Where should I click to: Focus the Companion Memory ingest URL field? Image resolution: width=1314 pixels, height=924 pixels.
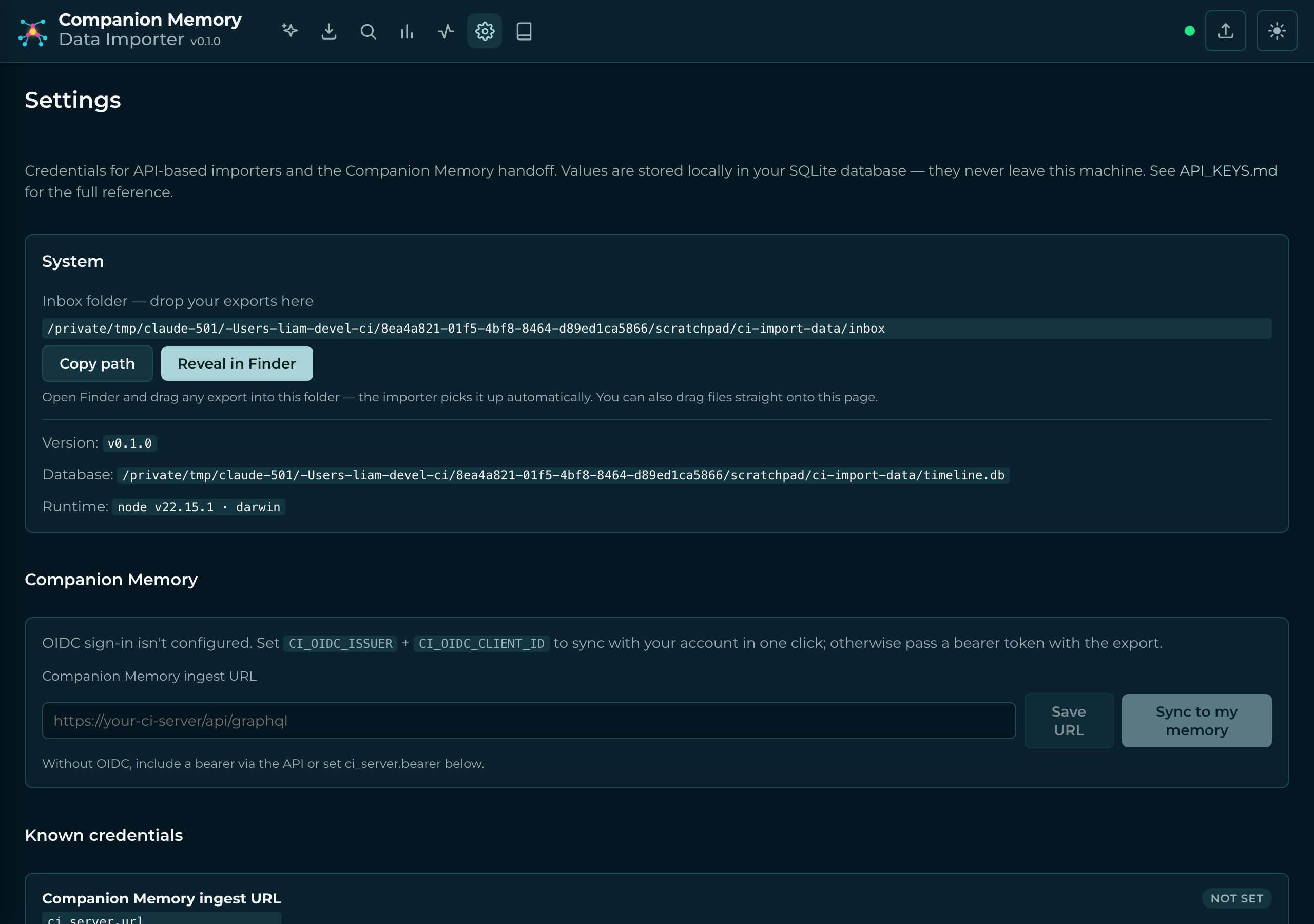point(529,721)
